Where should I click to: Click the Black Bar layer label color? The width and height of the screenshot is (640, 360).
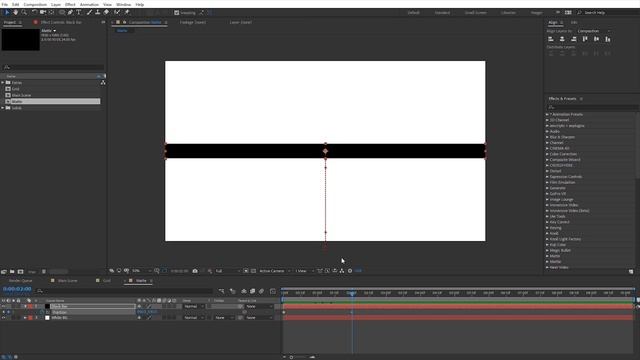coord(30,307)
